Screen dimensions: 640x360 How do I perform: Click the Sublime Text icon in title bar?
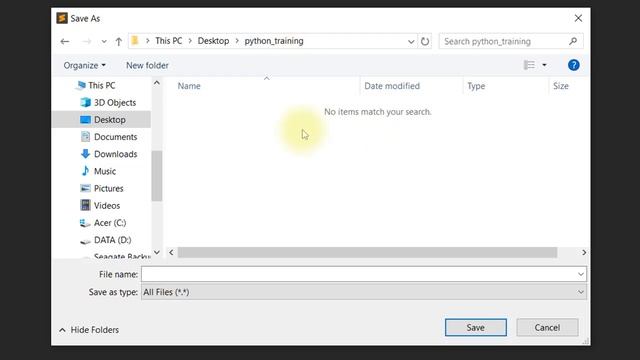coord(62,18)
